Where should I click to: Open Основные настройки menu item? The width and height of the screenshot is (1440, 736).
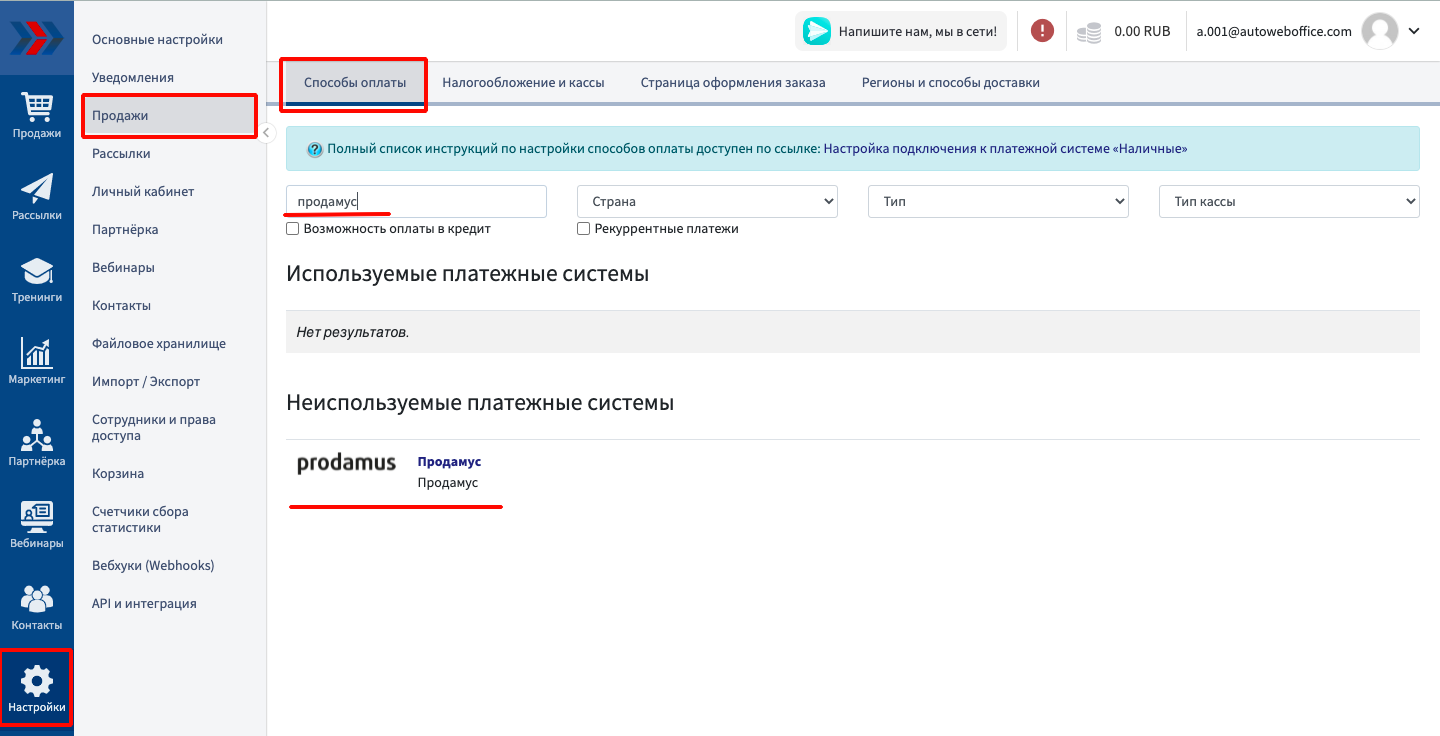tap(157, 40)
